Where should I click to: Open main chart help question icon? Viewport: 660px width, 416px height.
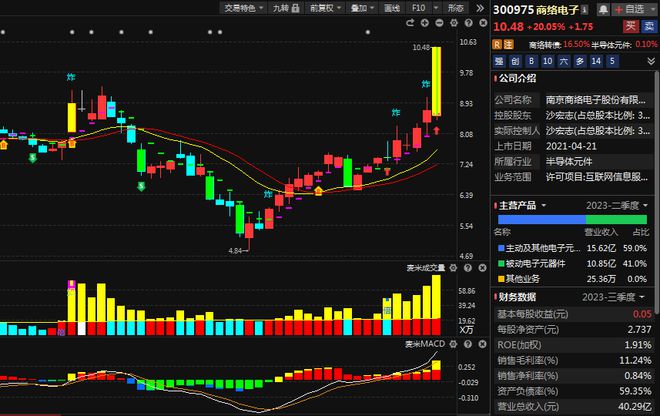point(468,23)
